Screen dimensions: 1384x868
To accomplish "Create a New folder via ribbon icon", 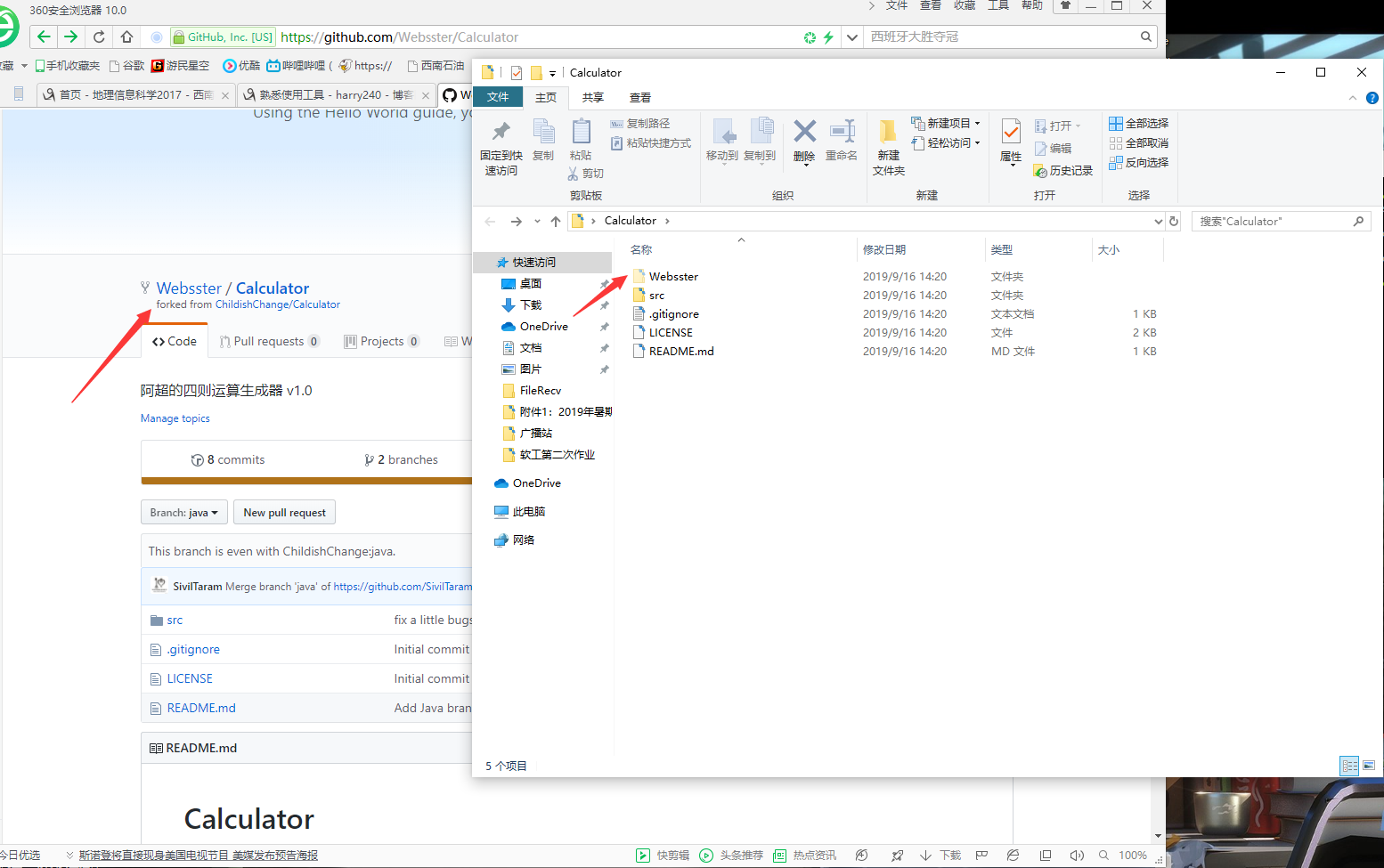I will pos(889,147).
